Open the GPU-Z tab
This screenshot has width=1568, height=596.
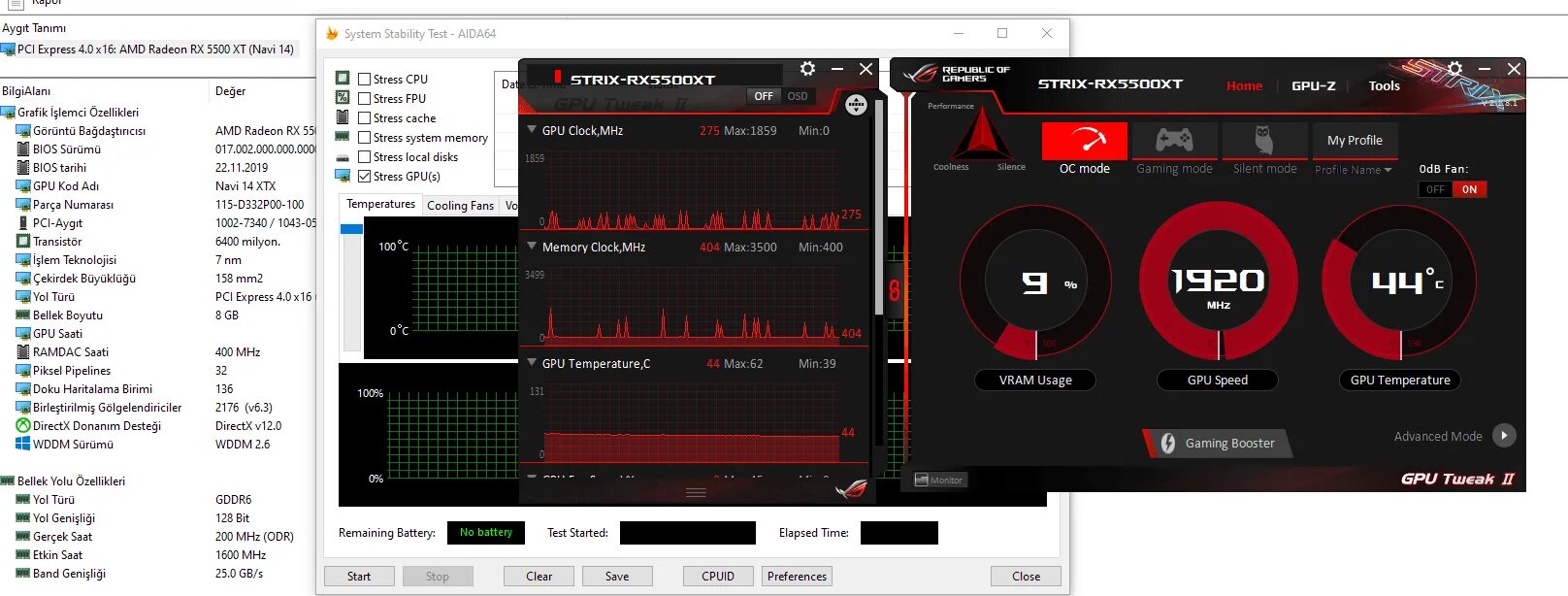[x=1313, y=85]
